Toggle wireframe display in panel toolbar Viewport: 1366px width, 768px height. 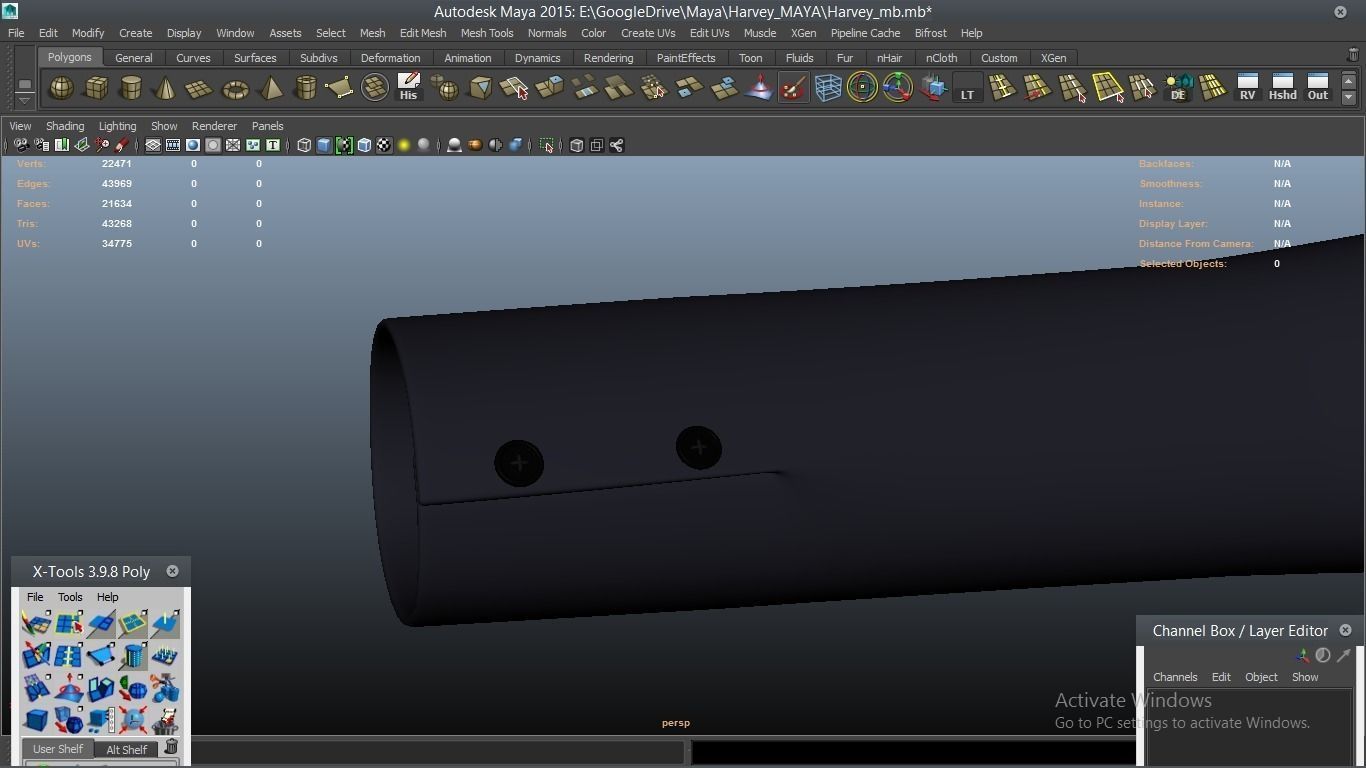[304, 145]
